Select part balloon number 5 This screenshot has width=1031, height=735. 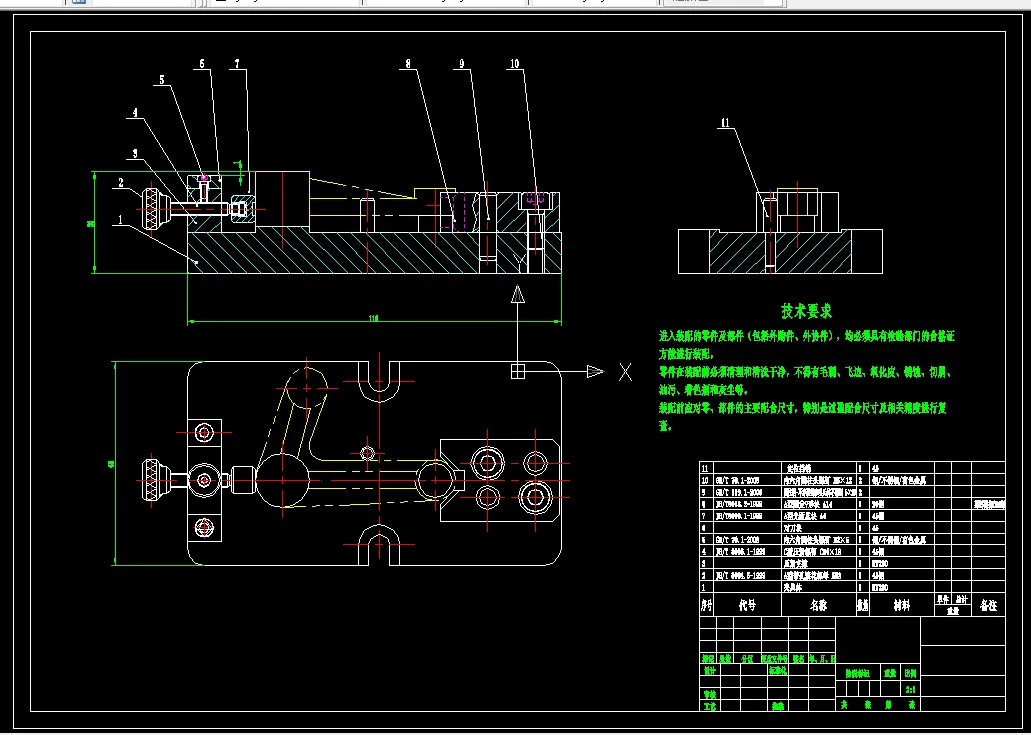pyautogui.click(x=162, y=80)
